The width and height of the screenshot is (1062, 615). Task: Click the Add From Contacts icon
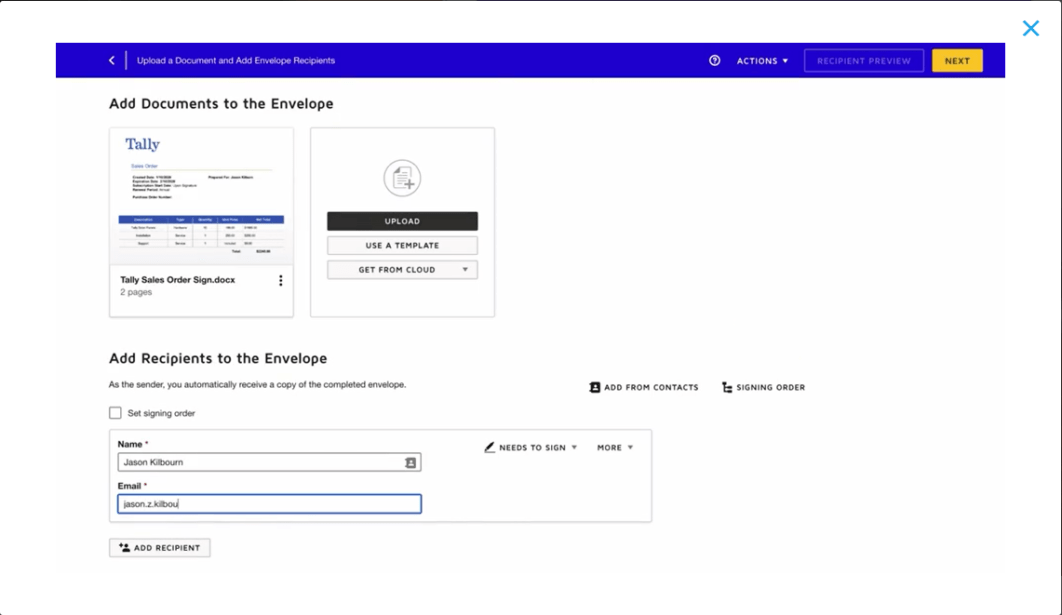pyautogui.click(x=593, y=387)
